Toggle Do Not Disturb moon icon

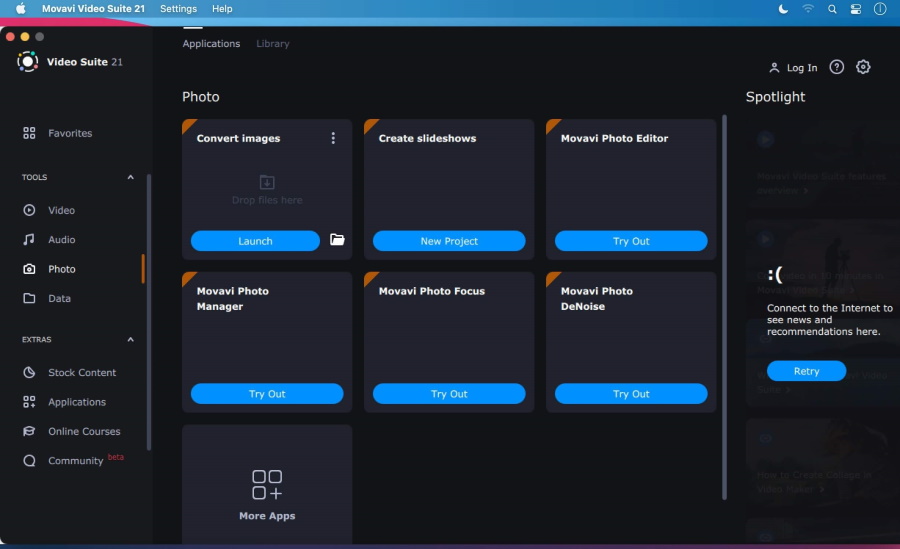coord(783,9)
